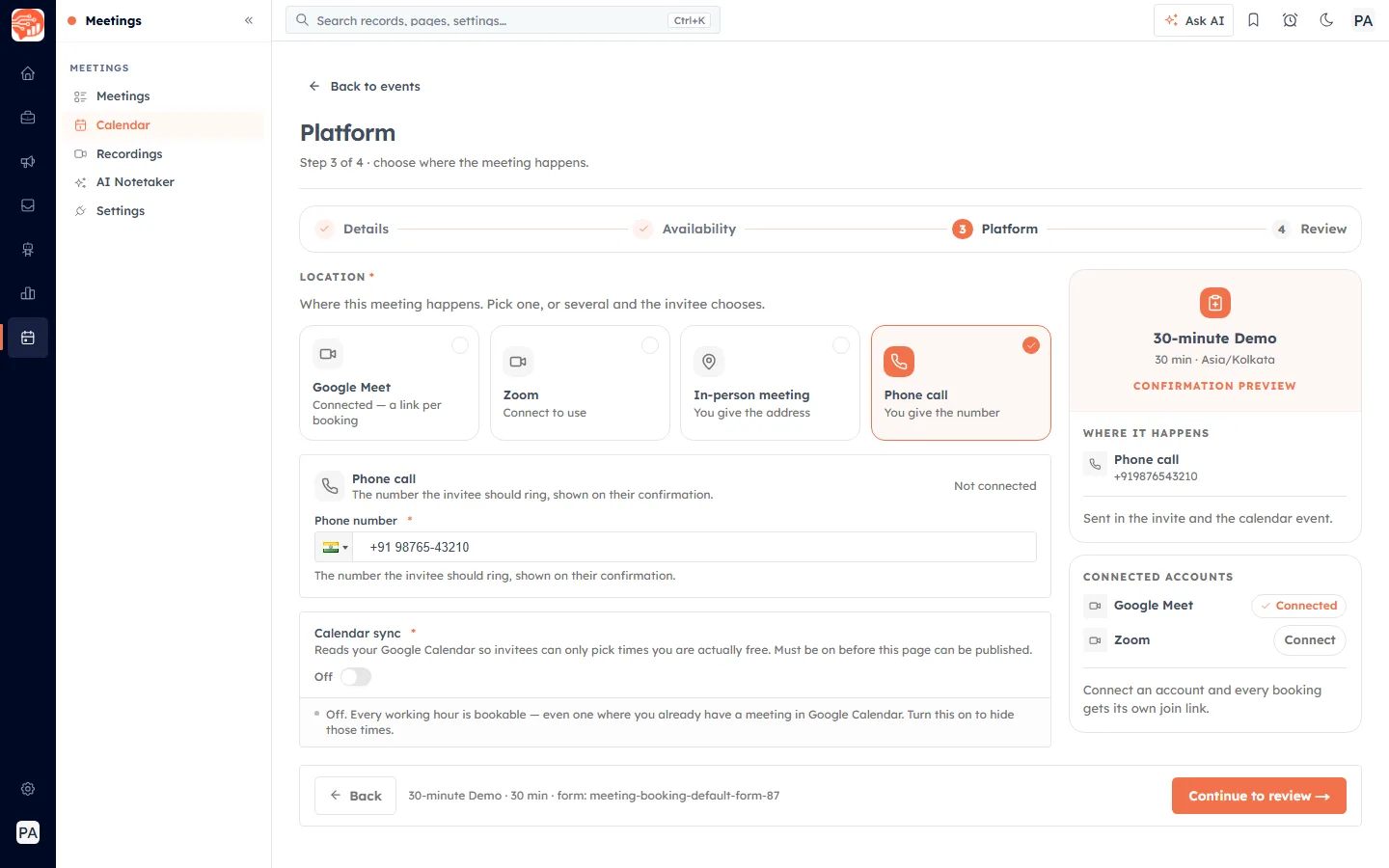Deselect the Phone call location option
The height and width of the screenshot is (868, 1389).
tap(961, 383)
